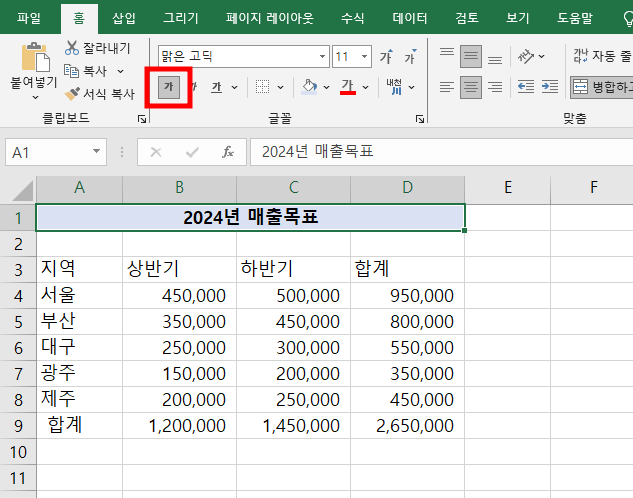Open font name dropdown 맑은 고딕
The width and height of the screenshot is (633, 498).
click(x=323, y=56)
